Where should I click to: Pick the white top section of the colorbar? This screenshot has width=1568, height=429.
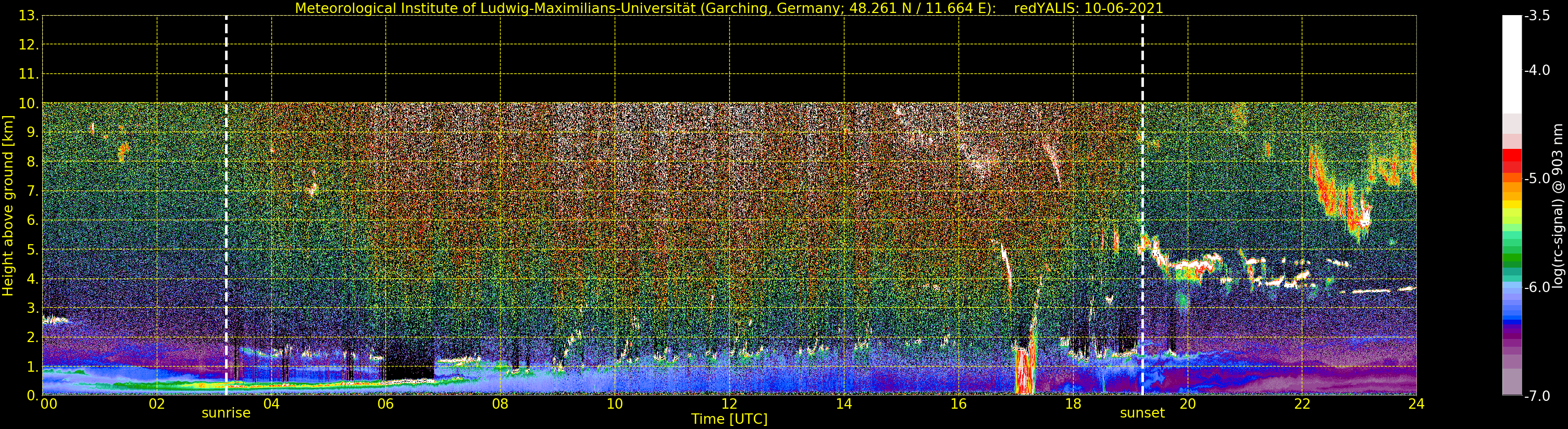1512,65
